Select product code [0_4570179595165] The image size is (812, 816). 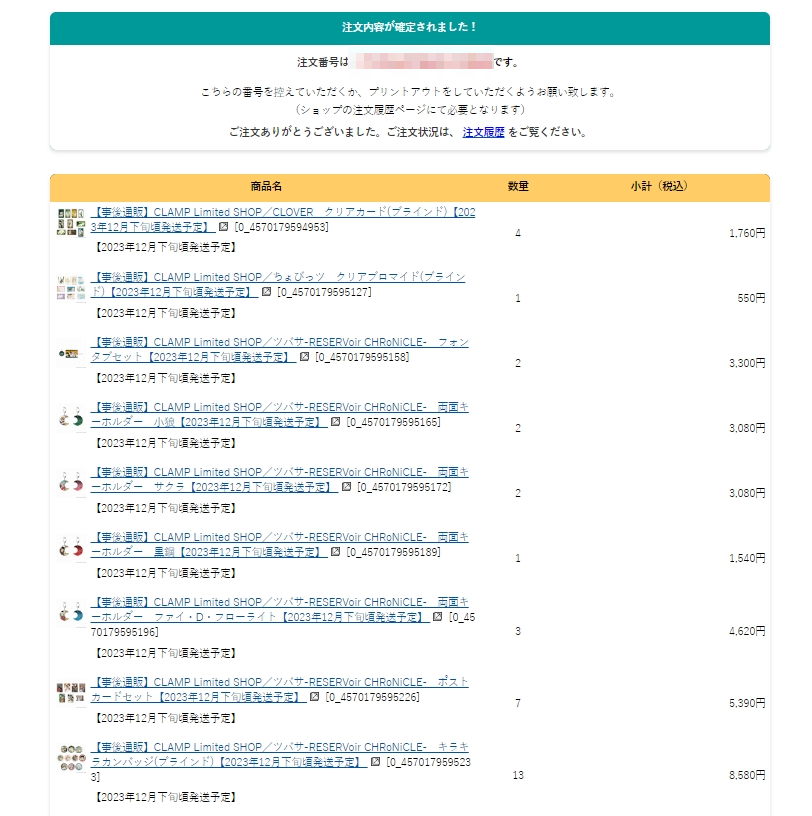[x=394, y=423]
